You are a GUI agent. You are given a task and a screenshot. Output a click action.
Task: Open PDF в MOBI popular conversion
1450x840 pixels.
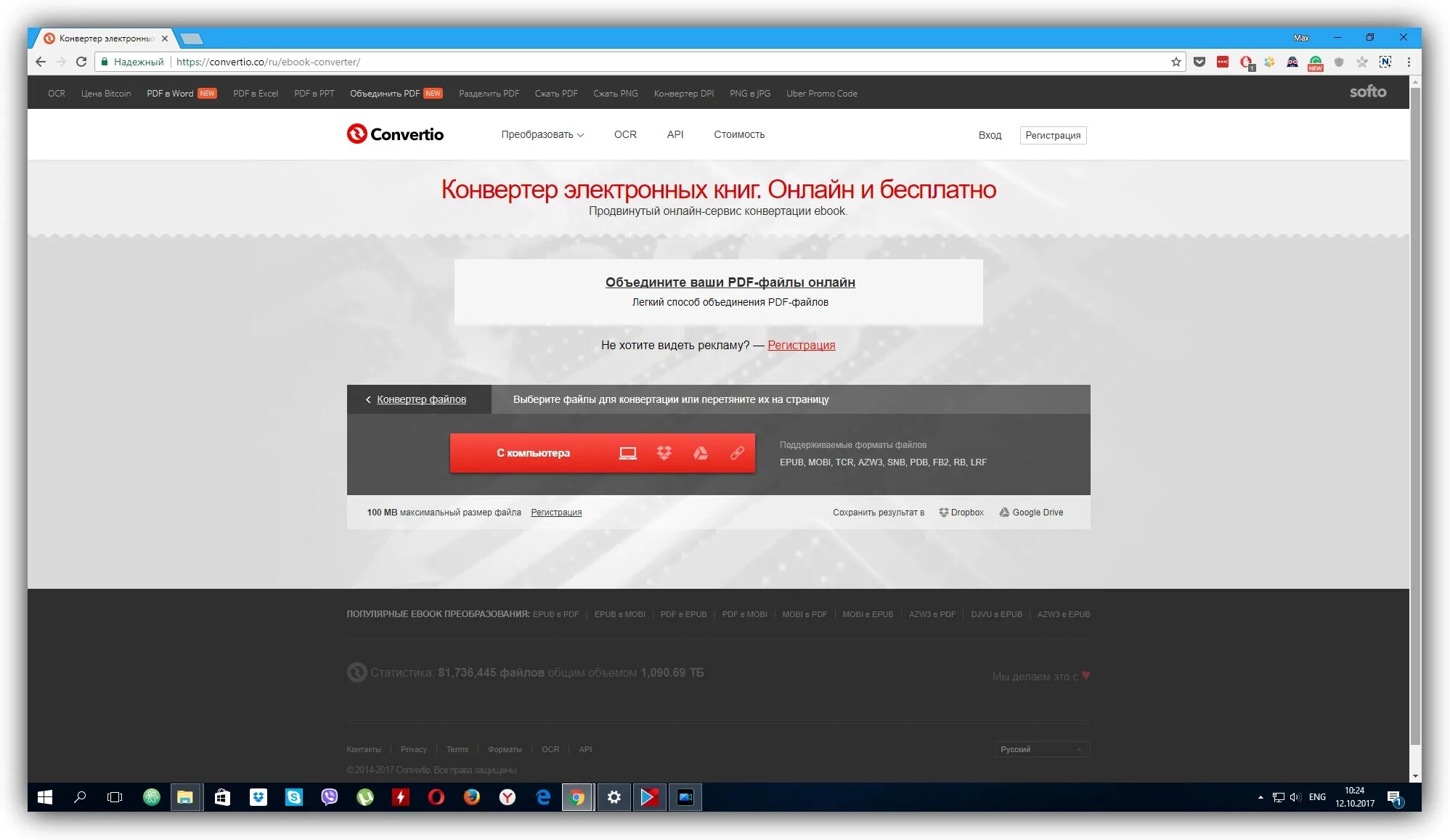click(744, 614)
